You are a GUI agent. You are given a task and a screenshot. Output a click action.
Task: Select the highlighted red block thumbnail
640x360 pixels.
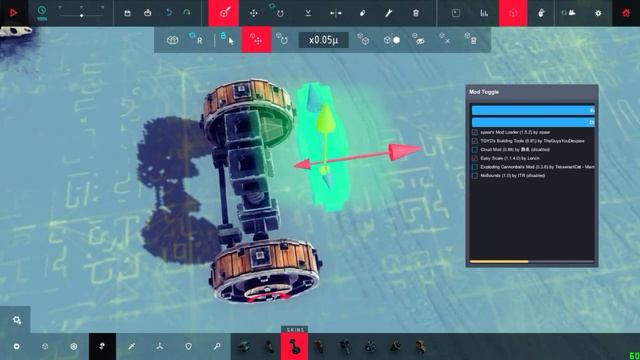294,347
